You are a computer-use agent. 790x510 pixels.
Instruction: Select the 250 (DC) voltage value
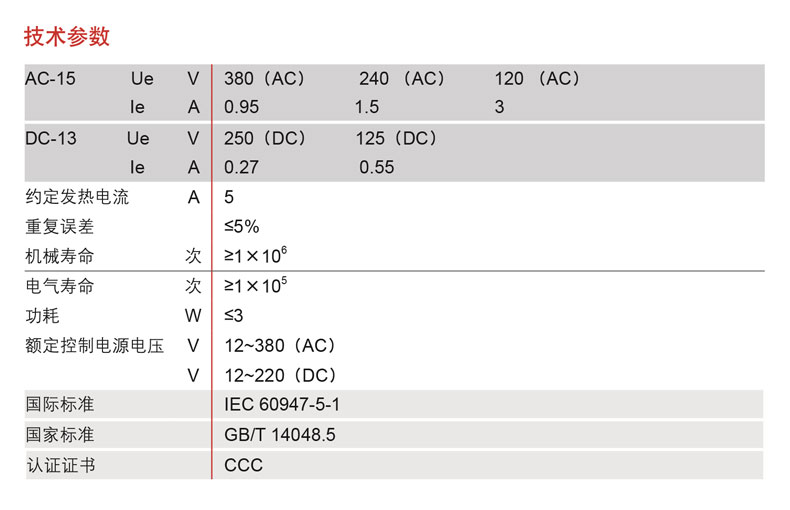pyautogui.click(x=264, y=138)
